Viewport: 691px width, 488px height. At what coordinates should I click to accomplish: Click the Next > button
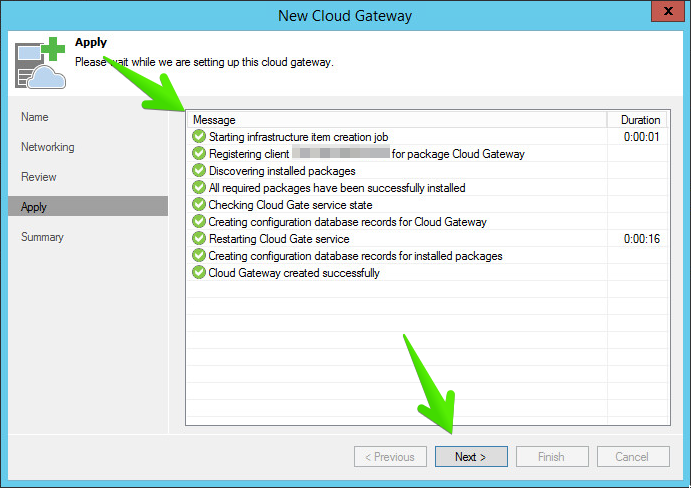(x=471, y=457)
